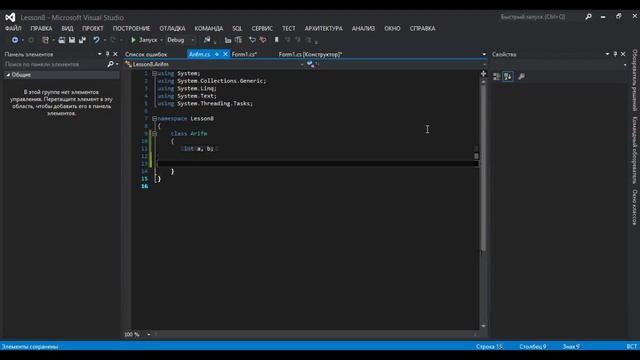Click the toolbox search field

(55, 64)
